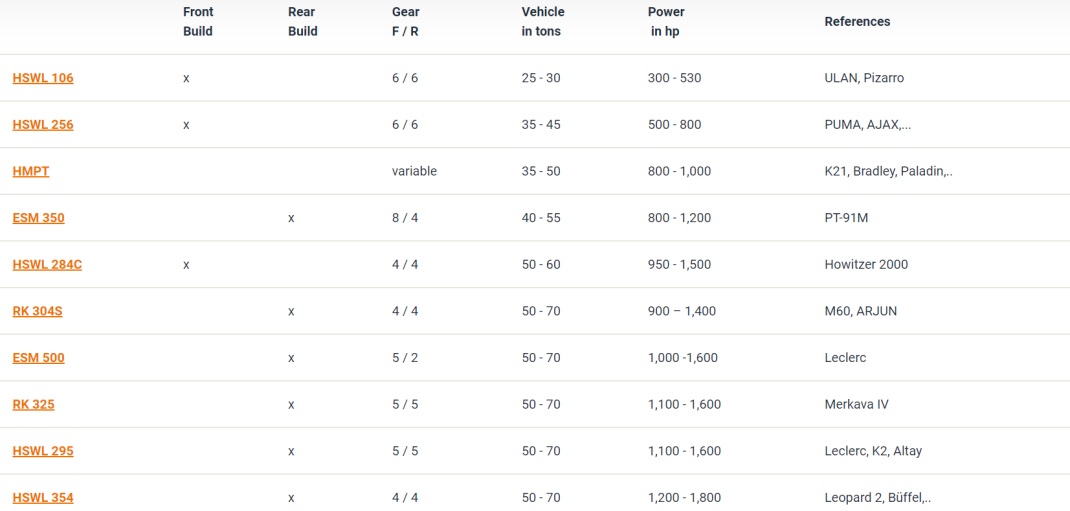Click the HSWL 295 link
Screen dimensions: 1070x511
click(x=43, y=451)
